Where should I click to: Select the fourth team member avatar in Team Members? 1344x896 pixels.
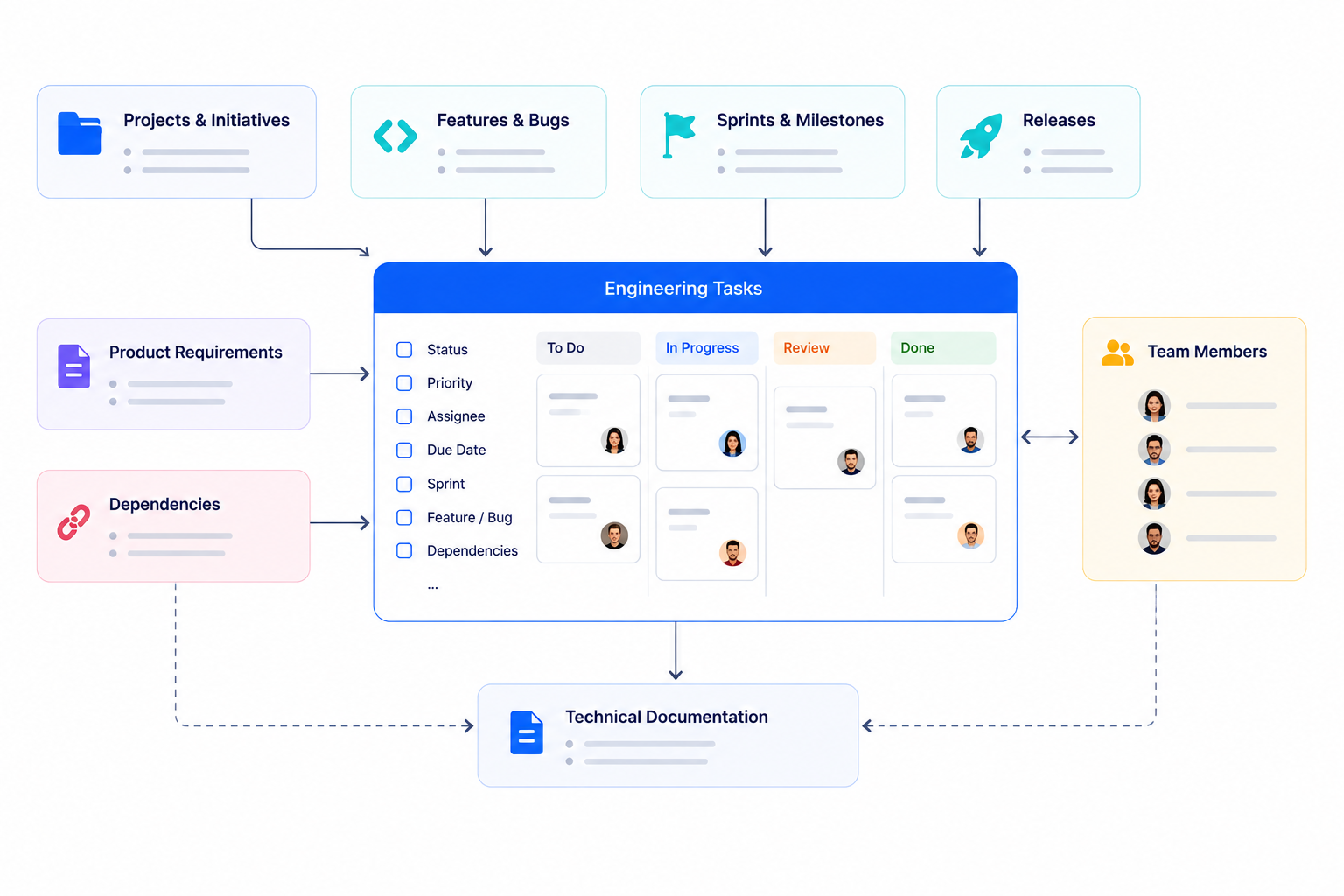[1154, 538]
